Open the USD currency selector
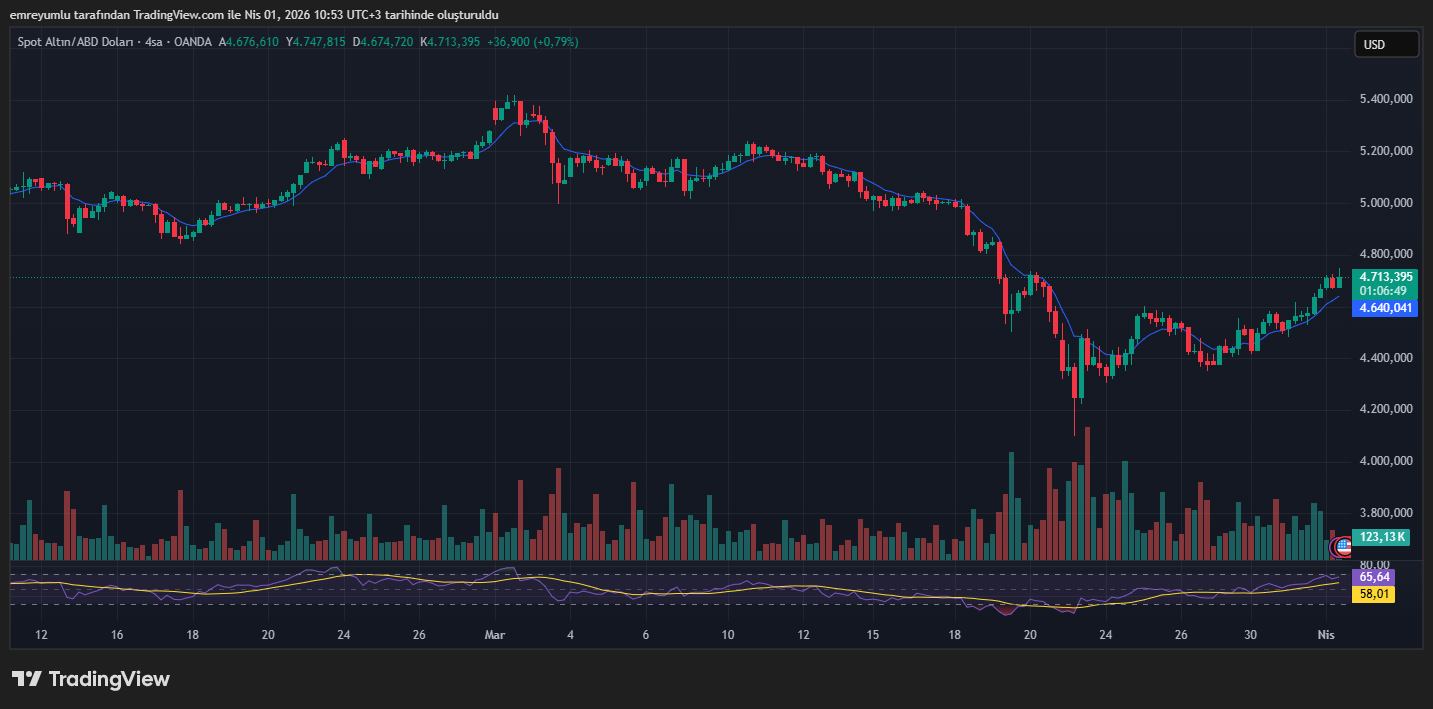This screenshot has height=709, width=1433. click(1386, 44)
